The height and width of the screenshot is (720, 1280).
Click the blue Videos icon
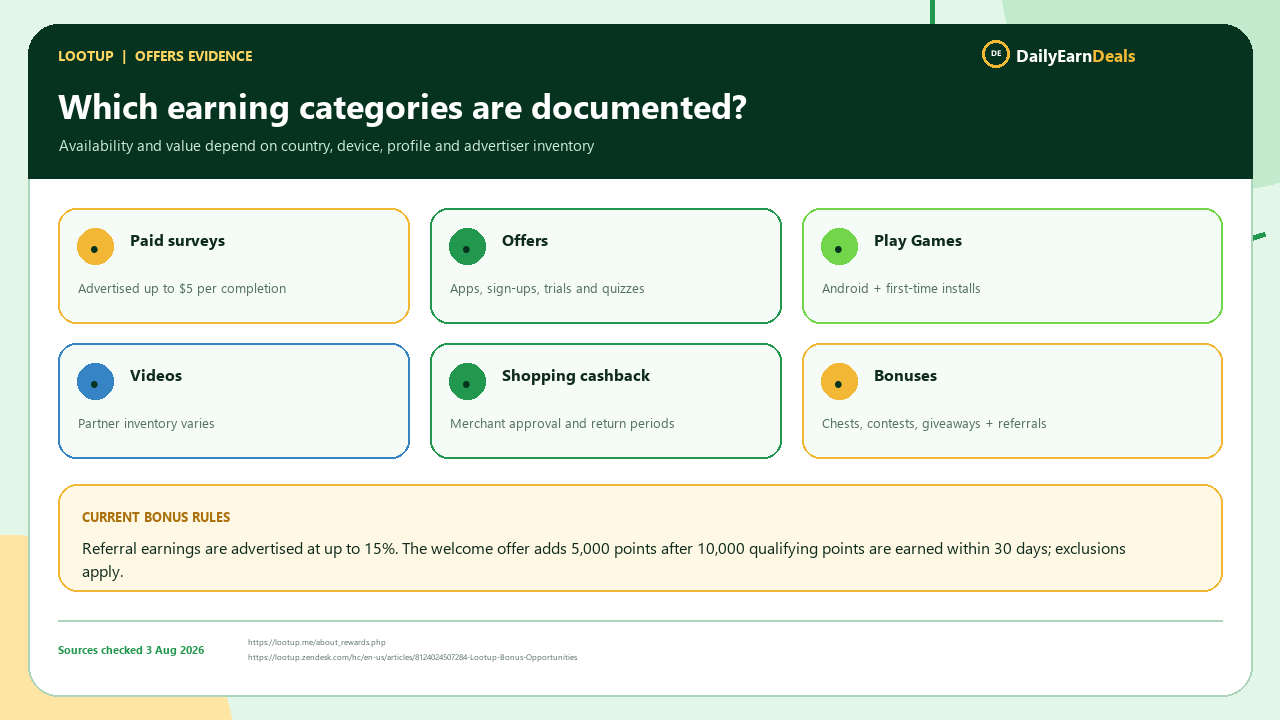point(96,382)
